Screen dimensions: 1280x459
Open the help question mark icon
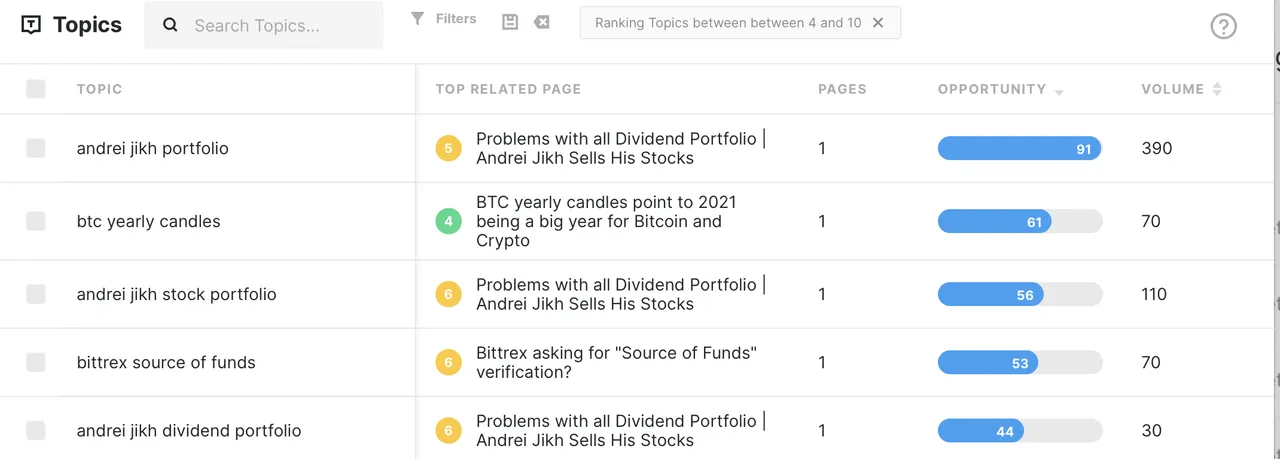coord(1223,26)
